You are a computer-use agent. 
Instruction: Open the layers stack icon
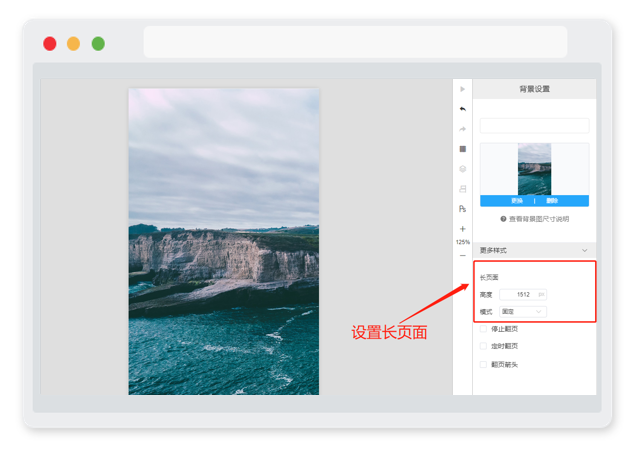[462, 169]
